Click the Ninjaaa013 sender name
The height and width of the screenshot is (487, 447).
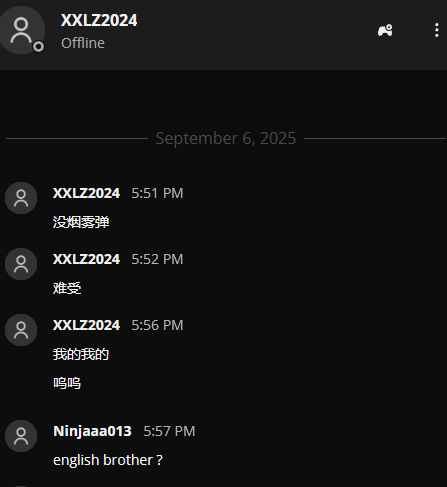pyautogui.click(x=92, y=431)
